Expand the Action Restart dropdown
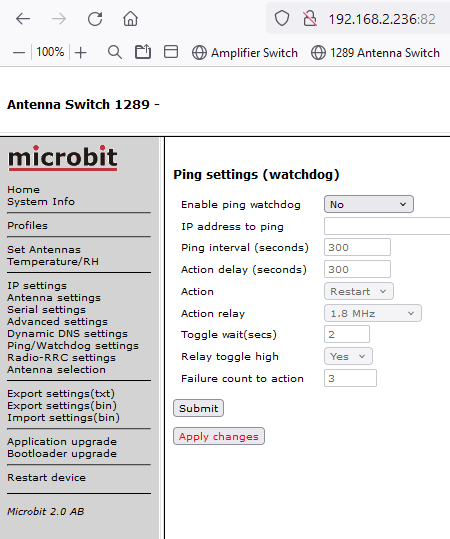This screenshot has width=450, height=539. 359,291
